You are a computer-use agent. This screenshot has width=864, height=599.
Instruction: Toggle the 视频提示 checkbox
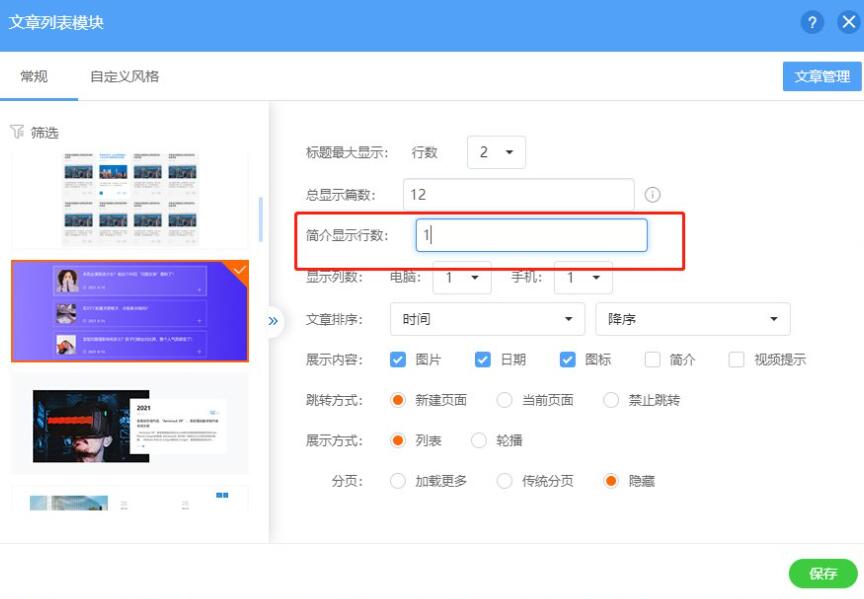click(737, 360)
